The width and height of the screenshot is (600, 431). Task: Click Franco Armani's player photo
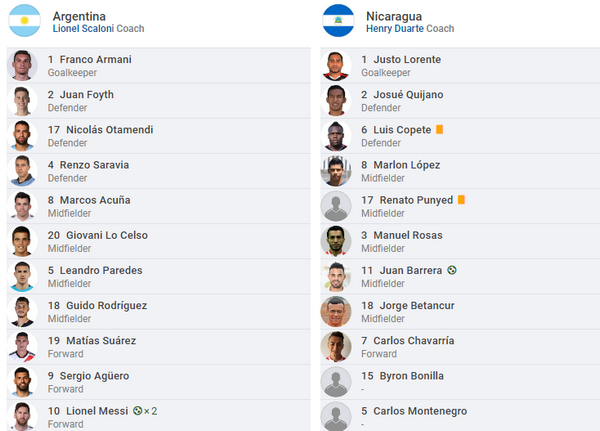(x=23, y=66)
